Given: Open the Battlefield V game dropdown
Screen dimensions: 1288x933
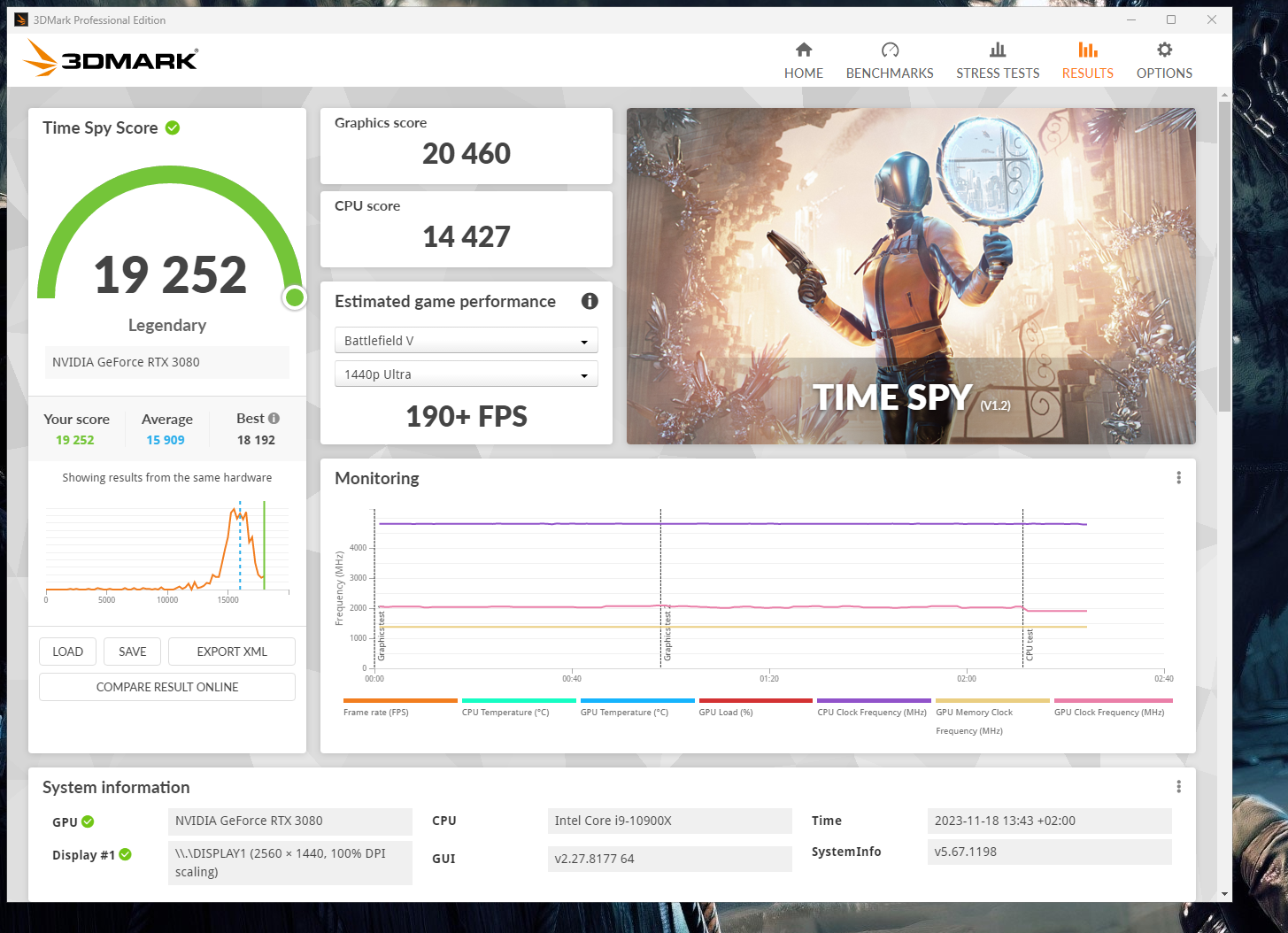Looking at the screenshot, I should pyautogui.click(x=466, y=341).
